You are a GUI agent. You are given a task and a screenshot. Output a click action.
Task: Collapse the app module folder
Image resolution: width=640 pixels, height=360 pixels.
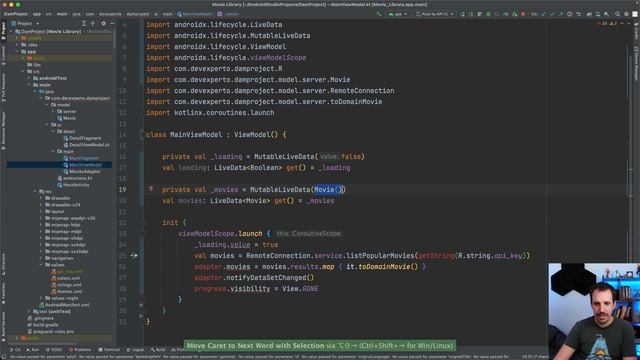pyautogui.click(x=18, y=51)
